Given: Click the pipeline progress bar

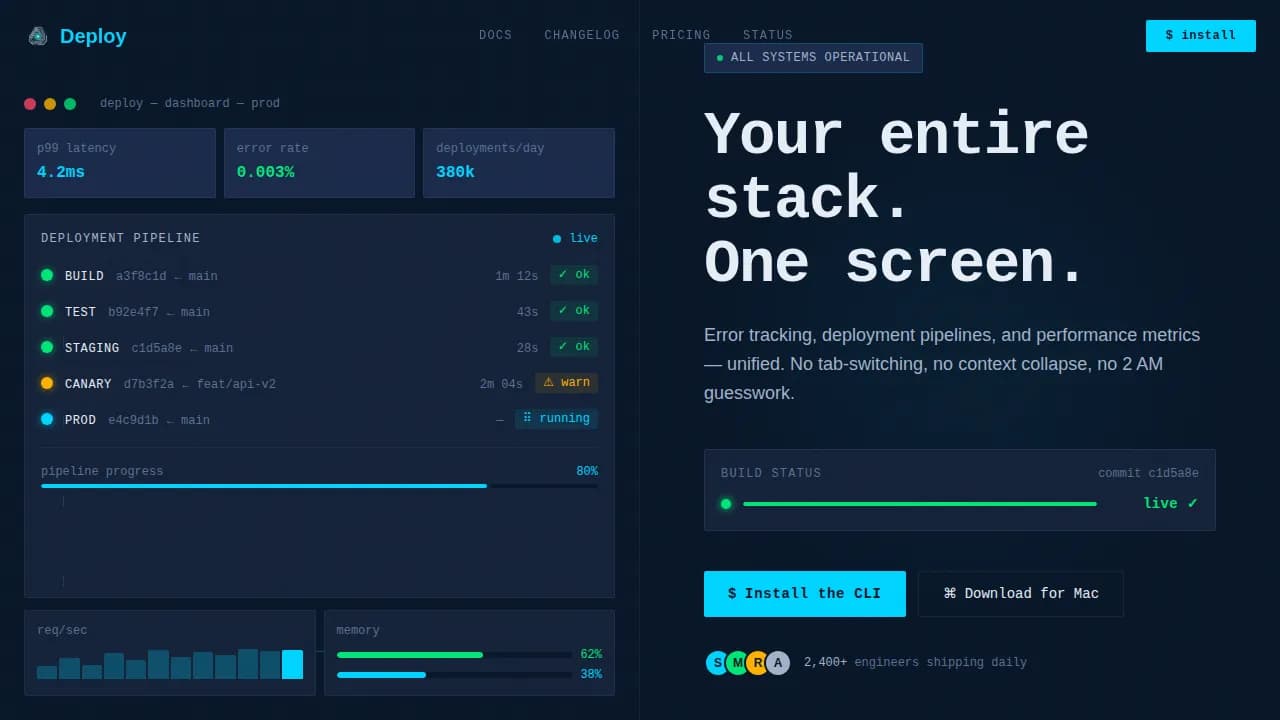Looking at the screenshot, I should coord(319,486).
